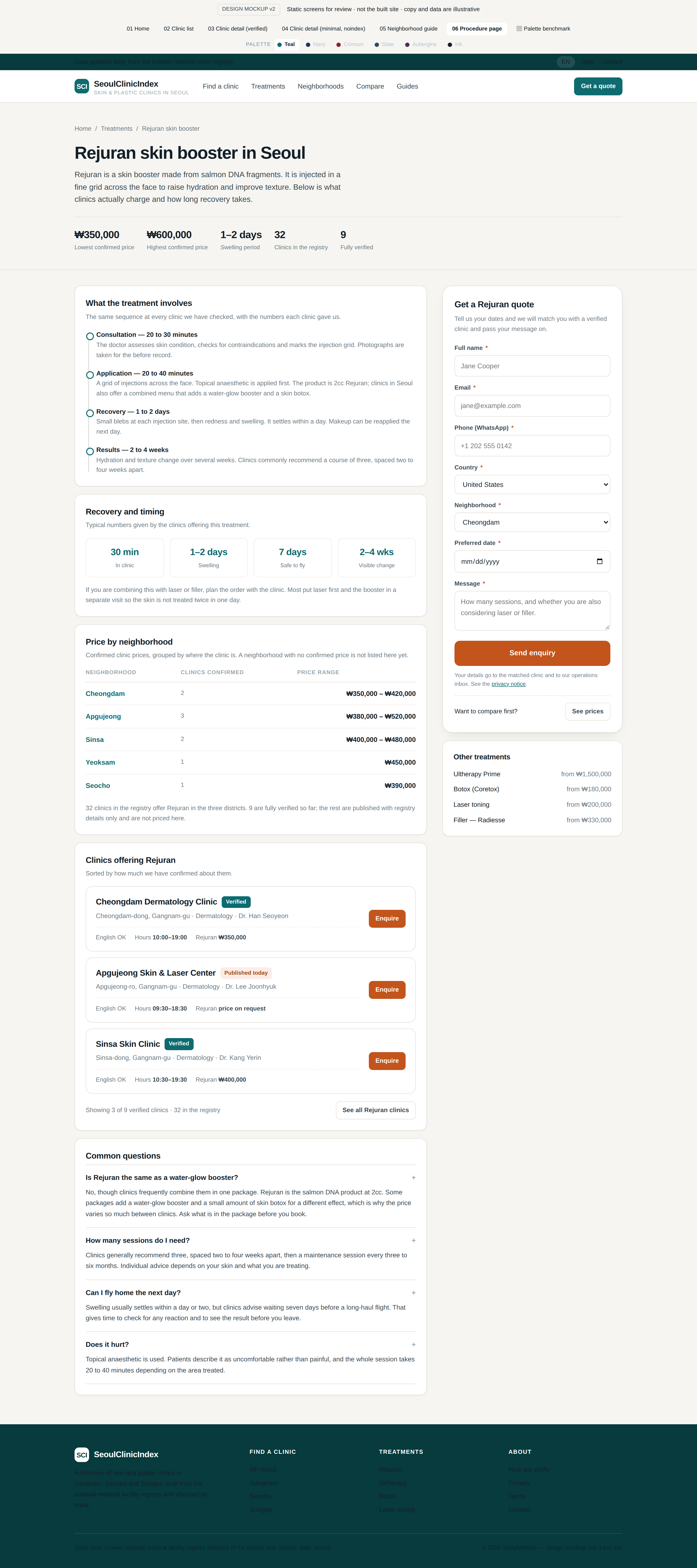
Task: Switch palette to Navy
Action: (315, 45)
